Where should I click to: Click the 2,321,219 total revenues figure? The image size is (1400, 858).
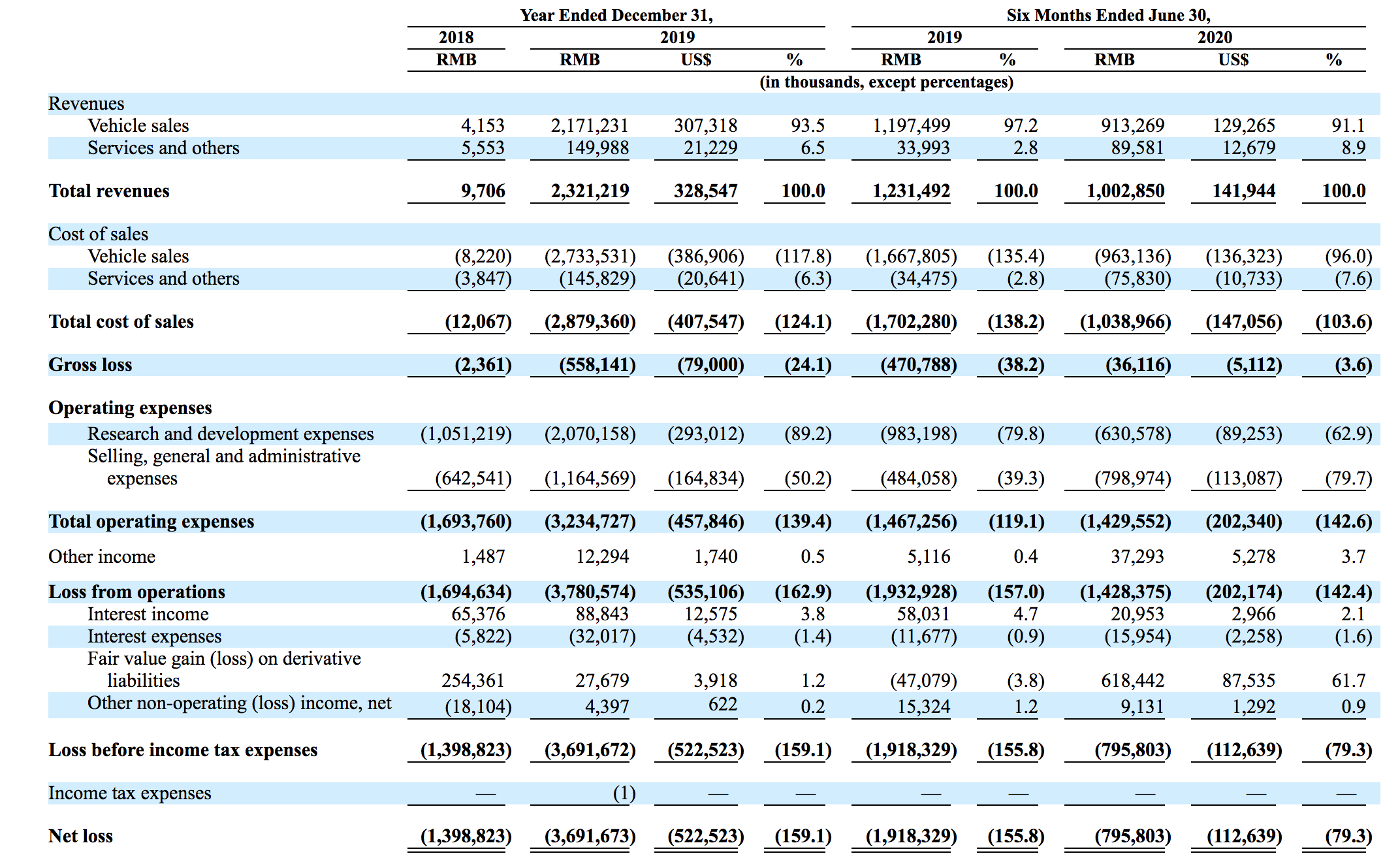click(x=590, y=191)
